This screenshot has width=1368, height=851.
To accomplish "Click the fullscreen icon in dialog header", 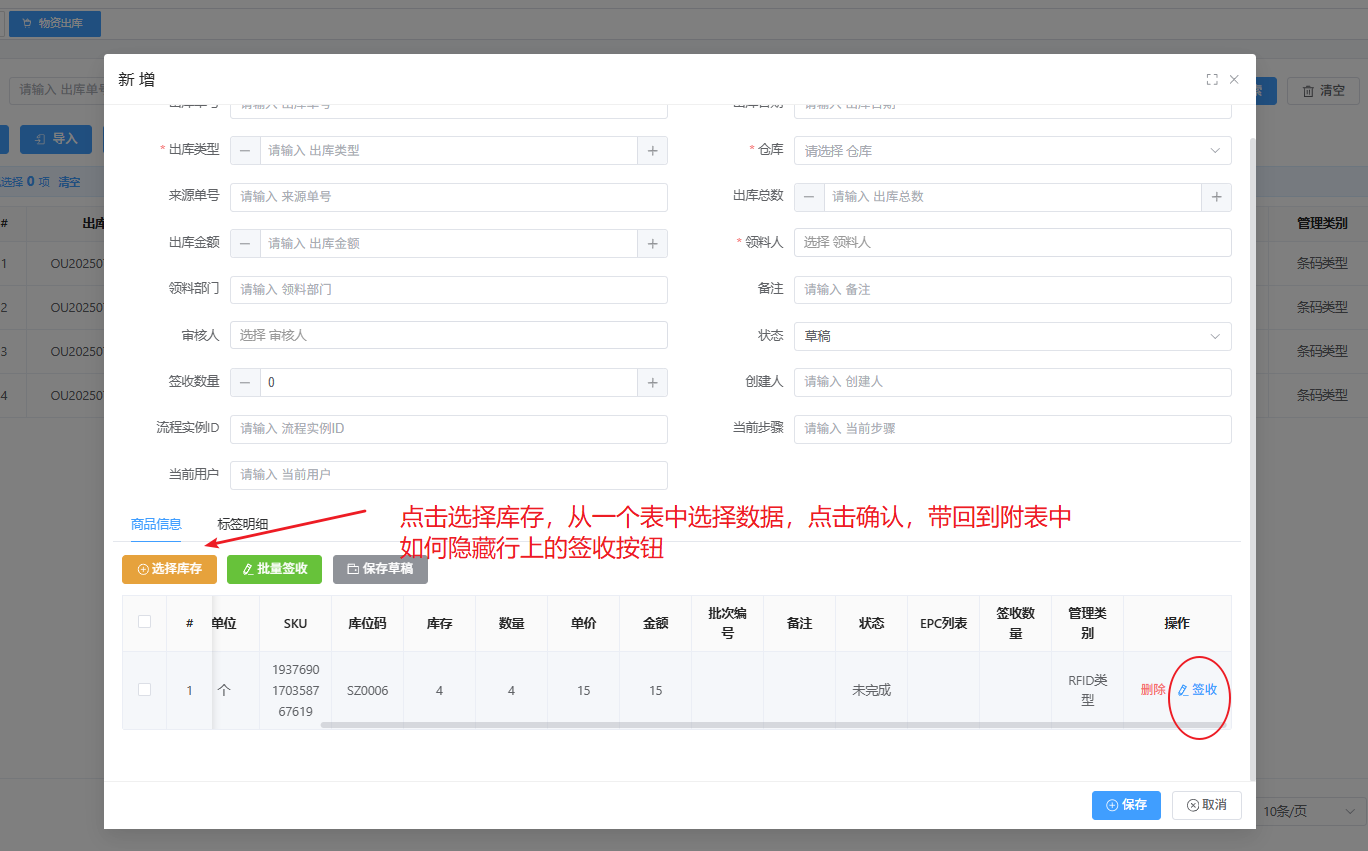I will click(x=1212, y=80).
